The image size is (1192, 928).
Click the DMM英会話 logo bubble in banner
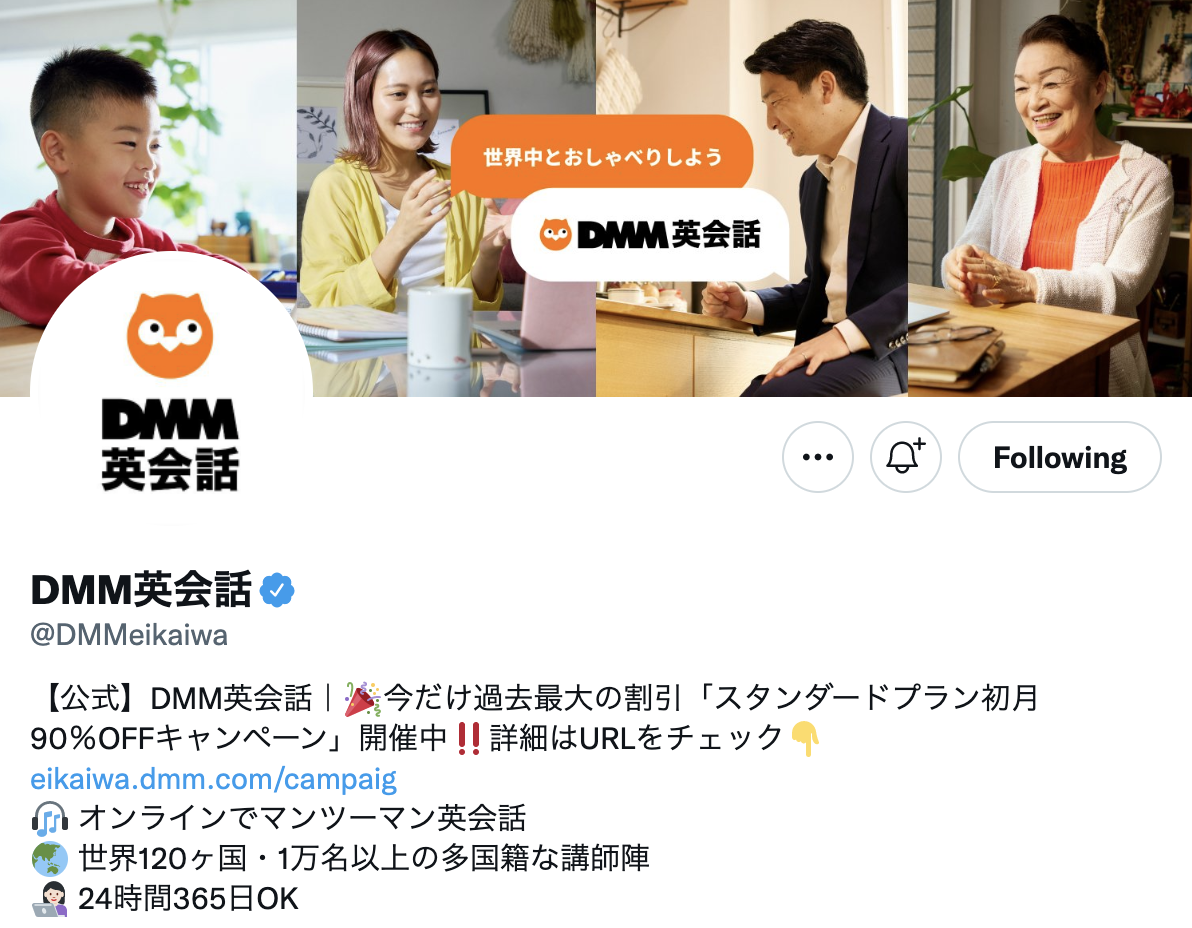pos(649,235)
